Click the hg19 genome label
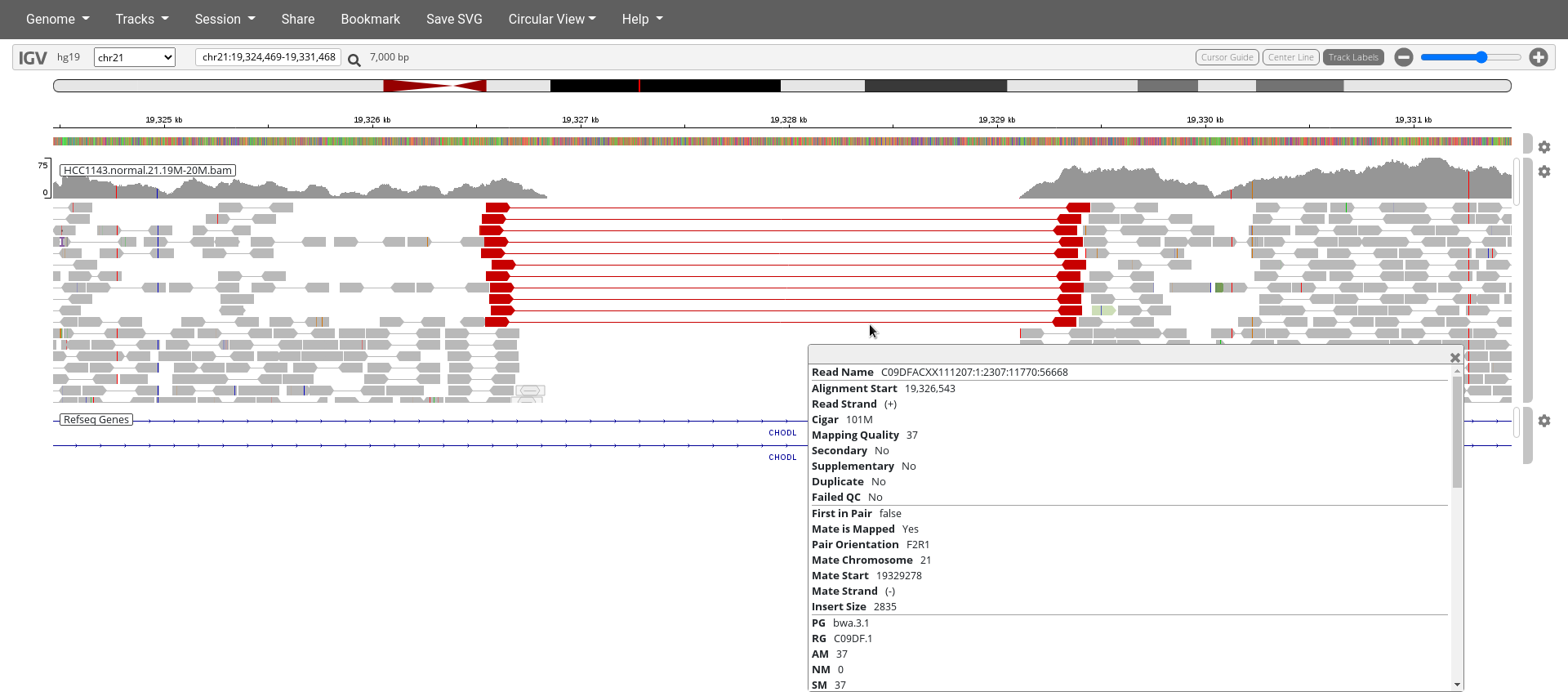The width and height of the screenshot is (1568, 692). pos(69,57)
